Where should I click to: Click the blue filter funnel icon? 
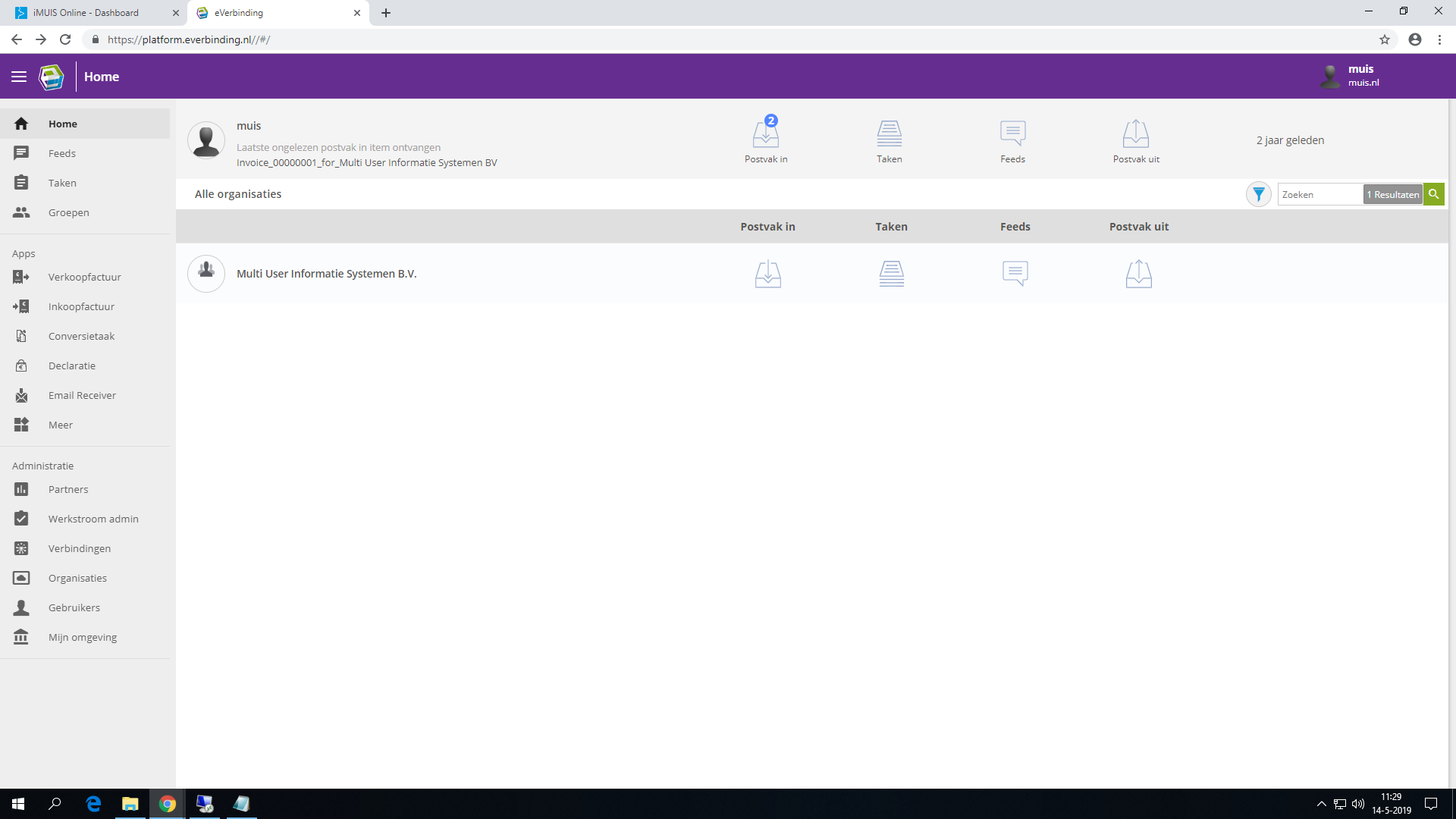point(1258,195)
